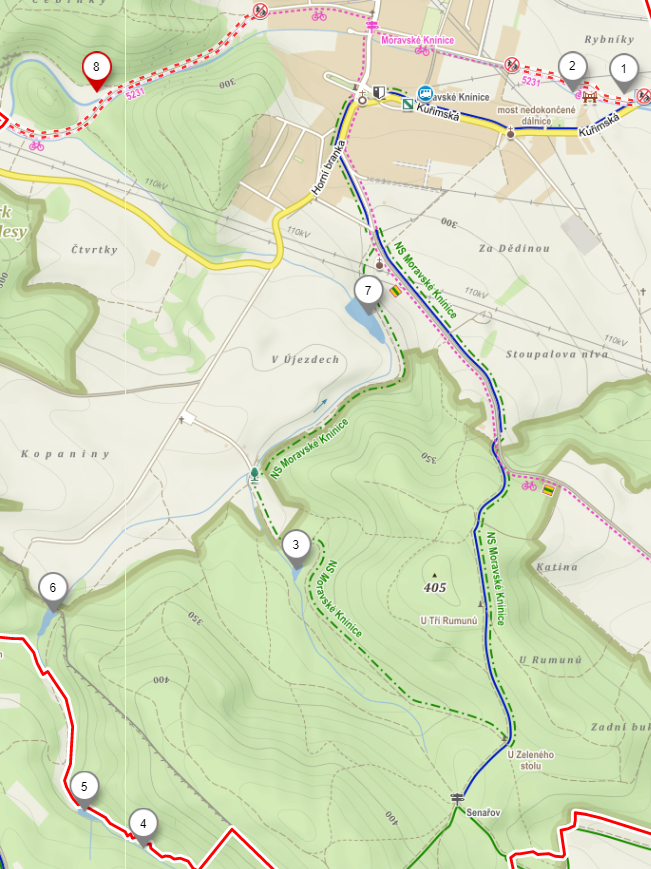This screenshot has width=651, height=869.
Task: Click the cycle route 5231 label near marker 8
Action: [x=135, y=94]
